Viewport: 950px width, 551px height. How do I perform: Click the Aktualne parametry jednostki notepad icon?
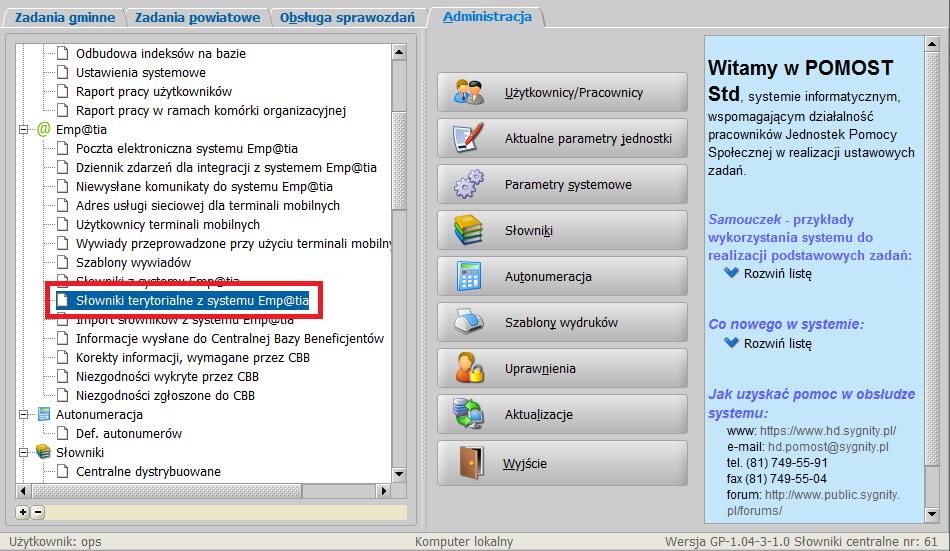(x=468, y=138)
